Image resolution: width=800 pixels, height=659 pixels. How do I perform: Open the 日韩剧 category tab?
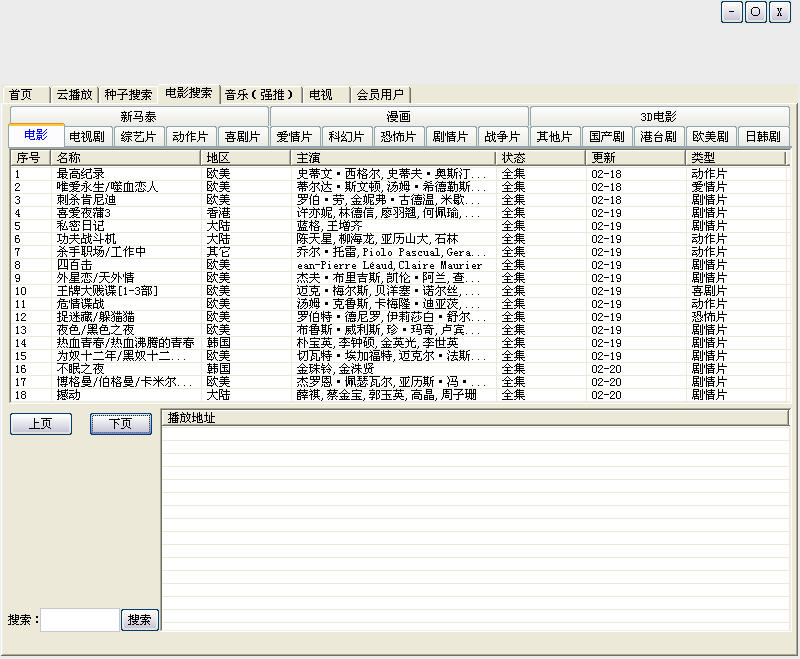tap(763, 137)
